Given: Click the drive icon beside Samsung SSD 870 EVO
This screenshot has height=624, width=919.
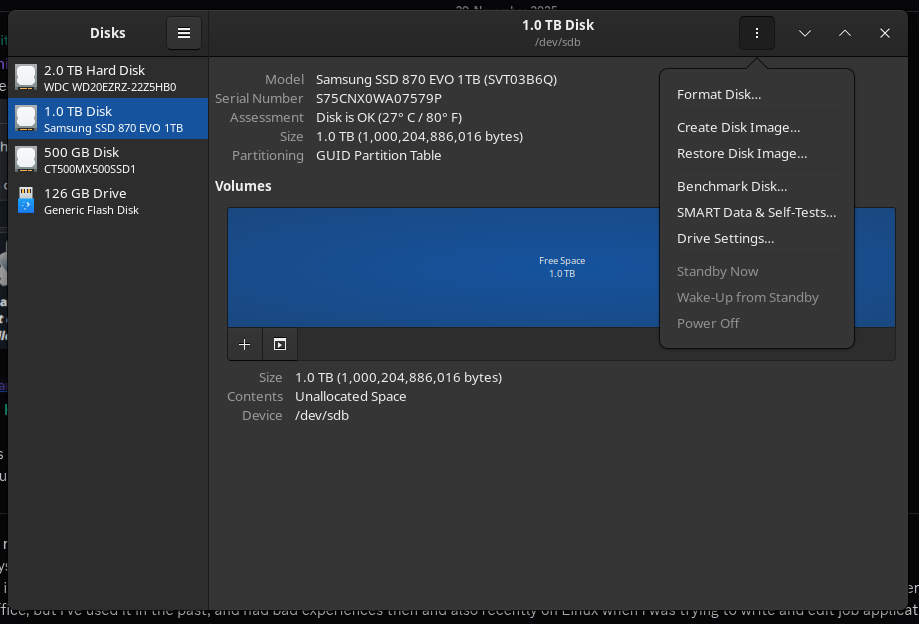Looking at the screenshot, I should (27, 117).
